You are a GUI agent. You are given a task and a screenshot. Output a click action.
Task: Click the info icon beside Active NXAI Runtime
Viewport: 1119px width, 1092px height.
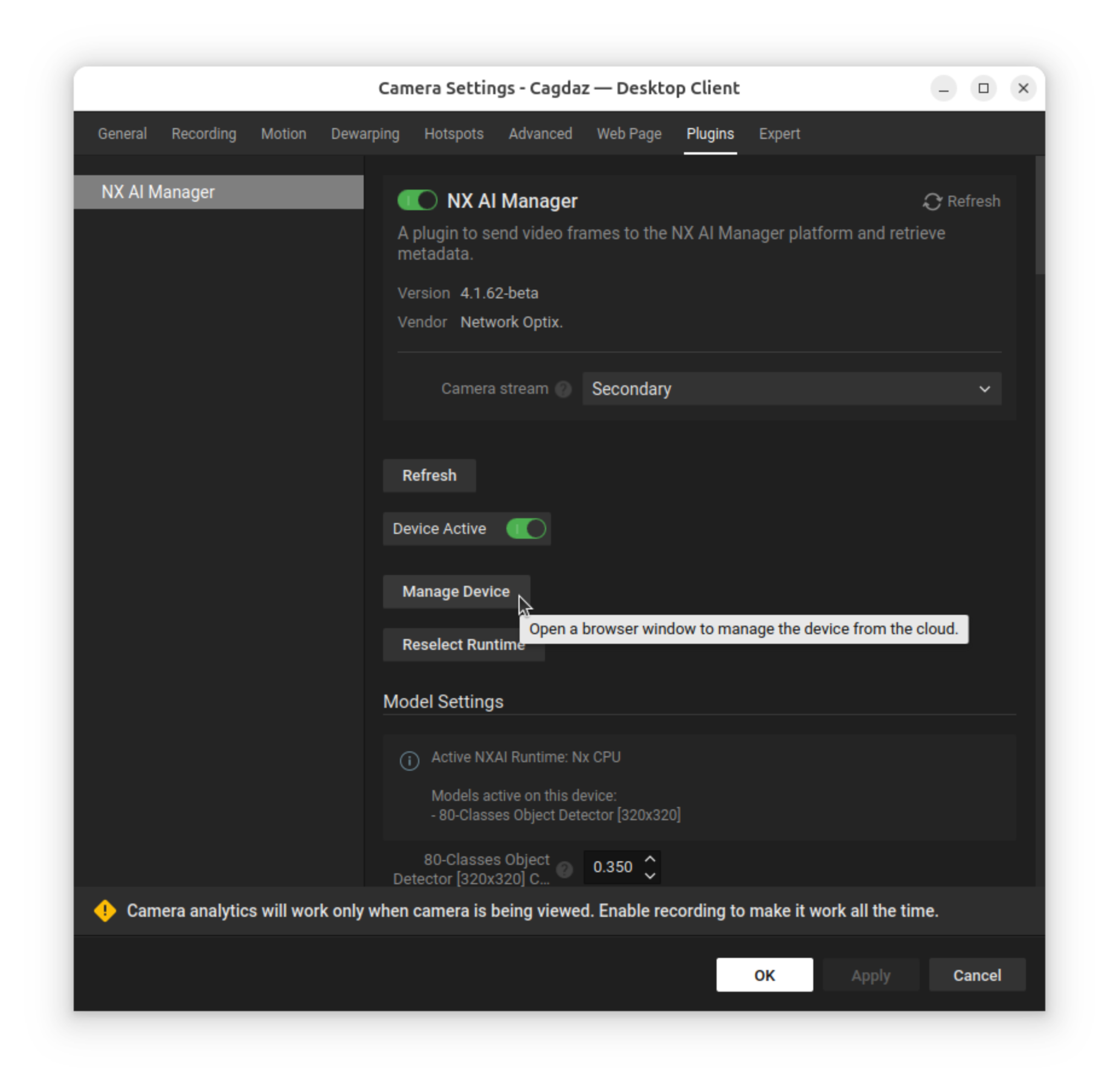[x=410, y=760]
